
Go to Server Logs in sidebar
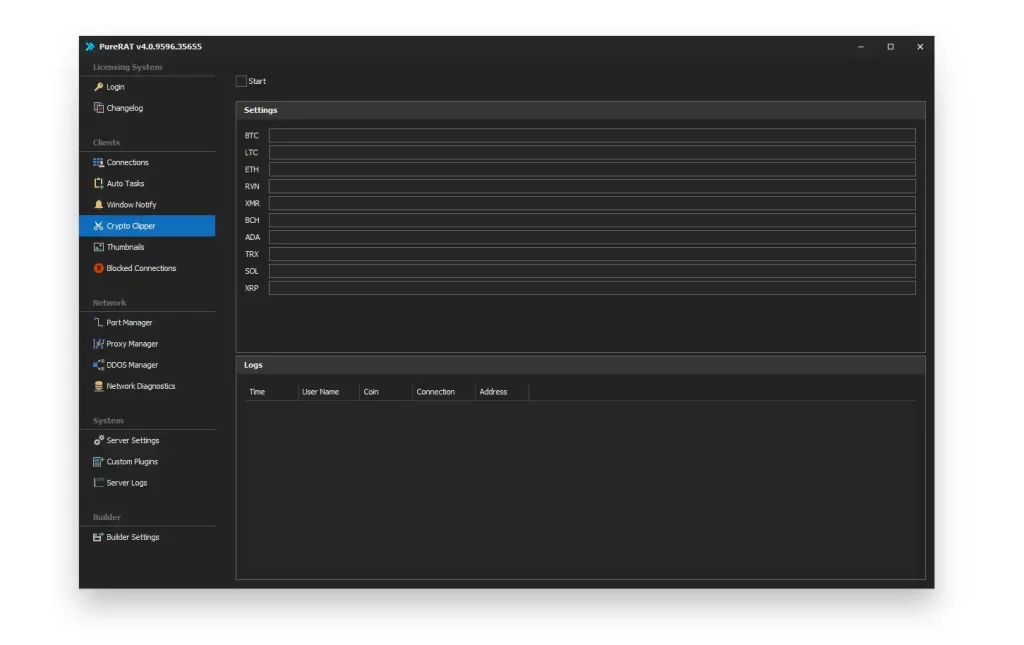126,483
